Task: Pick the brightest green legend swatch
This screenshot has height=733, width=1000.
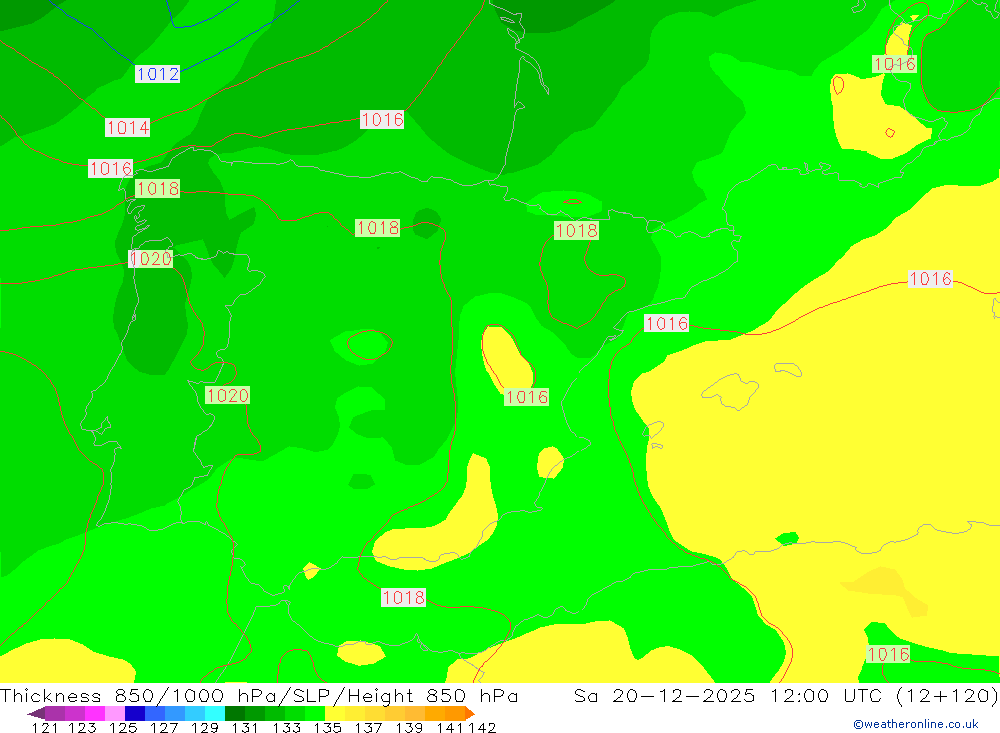Action: pos(315,713)
